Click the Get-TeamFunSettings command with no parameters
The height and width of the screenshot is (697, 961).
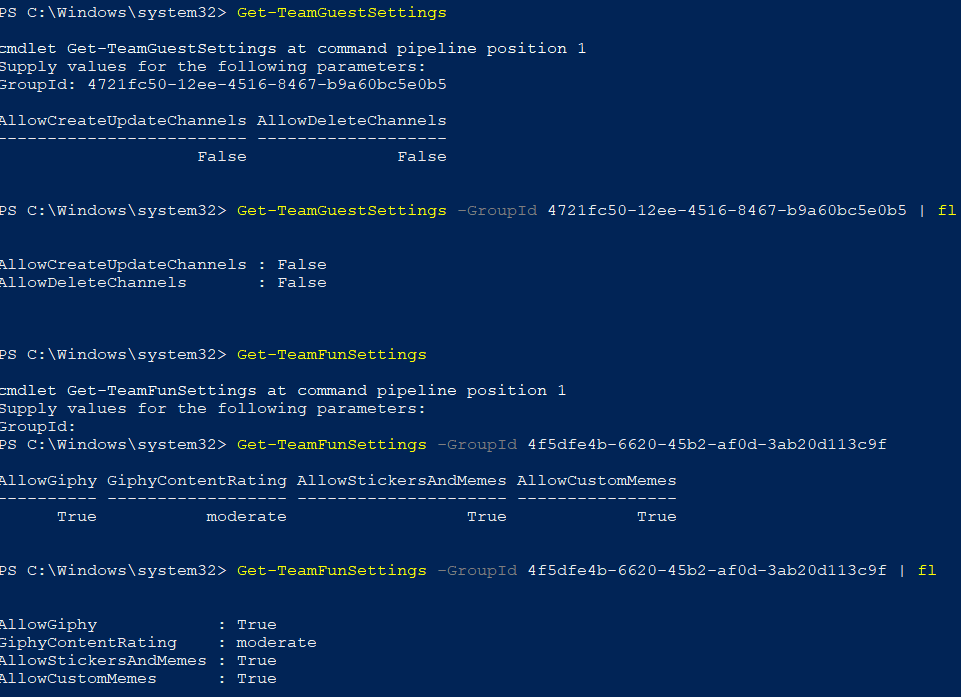(331, 354)
